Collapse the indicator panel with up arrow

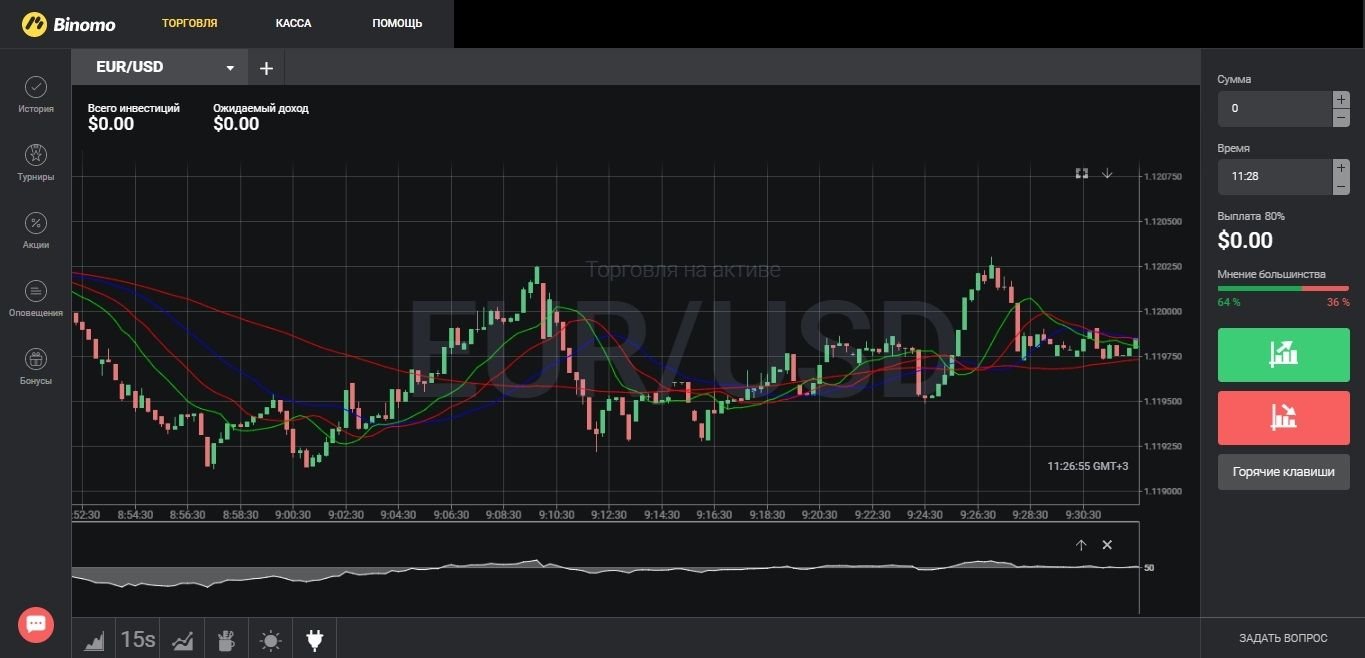[1081, 545]
